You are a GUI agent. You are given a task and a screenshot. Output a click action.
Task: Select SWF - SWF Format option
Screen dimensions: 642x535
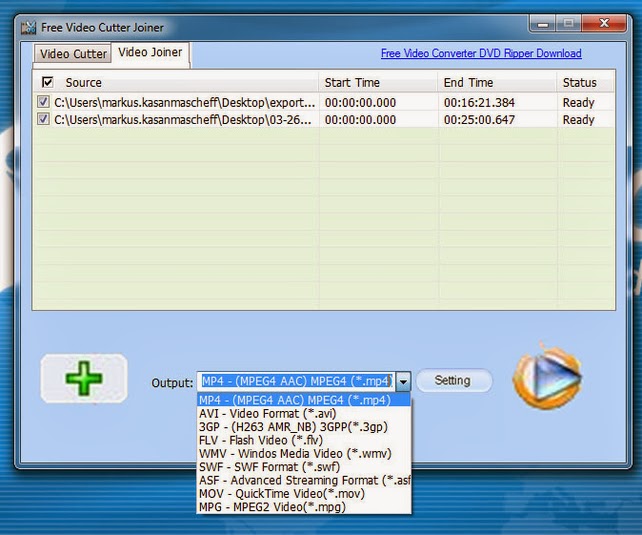304,467
